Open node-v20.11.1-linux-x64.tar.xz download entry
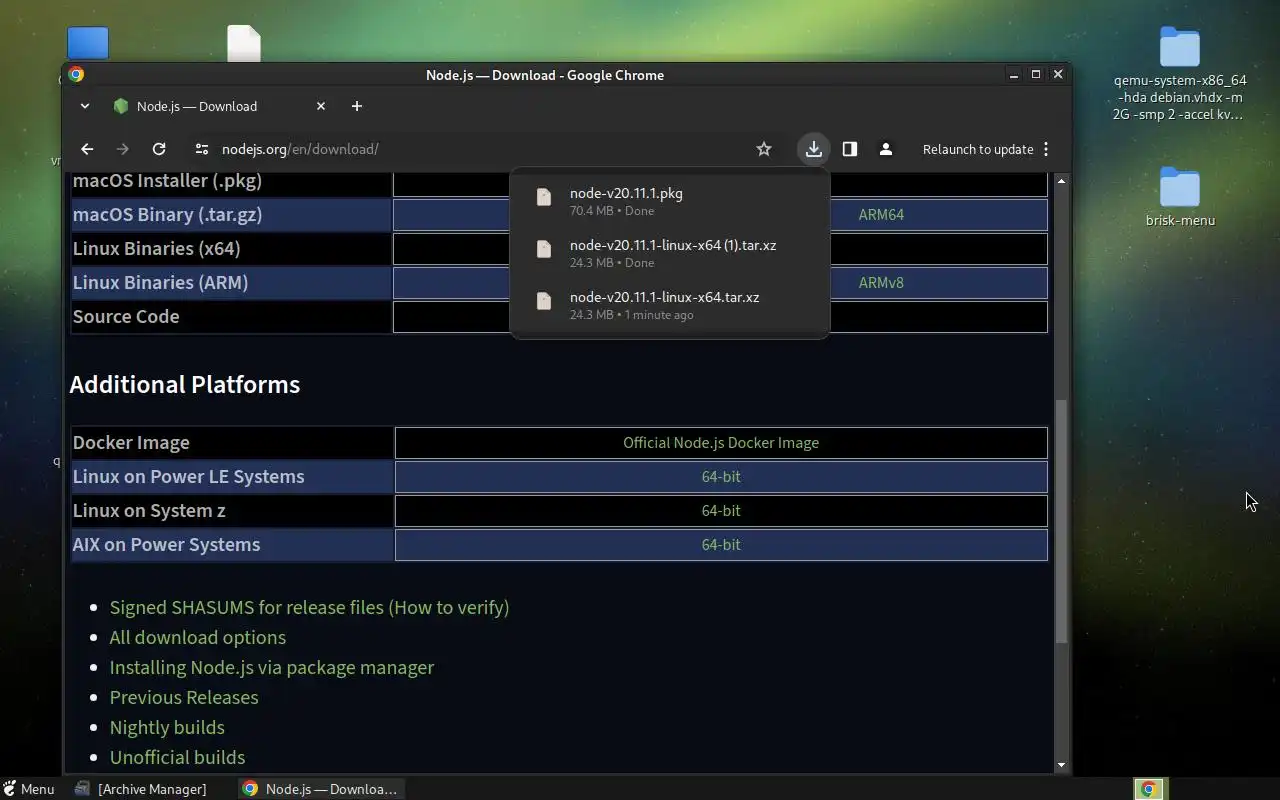 pos(669,305)
